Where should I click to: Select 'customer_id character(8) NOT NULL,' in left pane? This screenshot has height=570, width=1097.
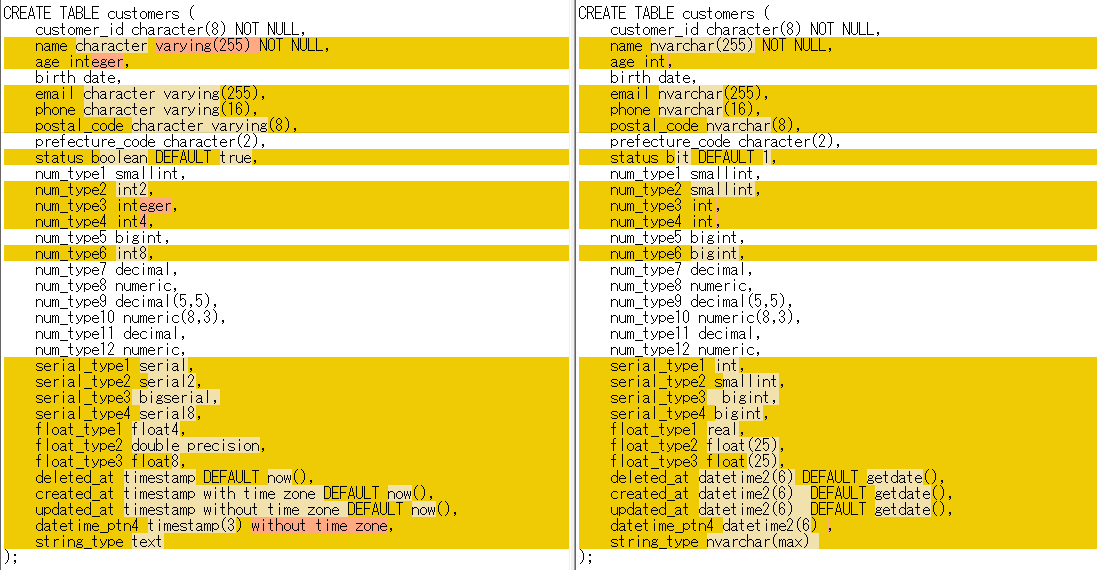click(170, 29)
